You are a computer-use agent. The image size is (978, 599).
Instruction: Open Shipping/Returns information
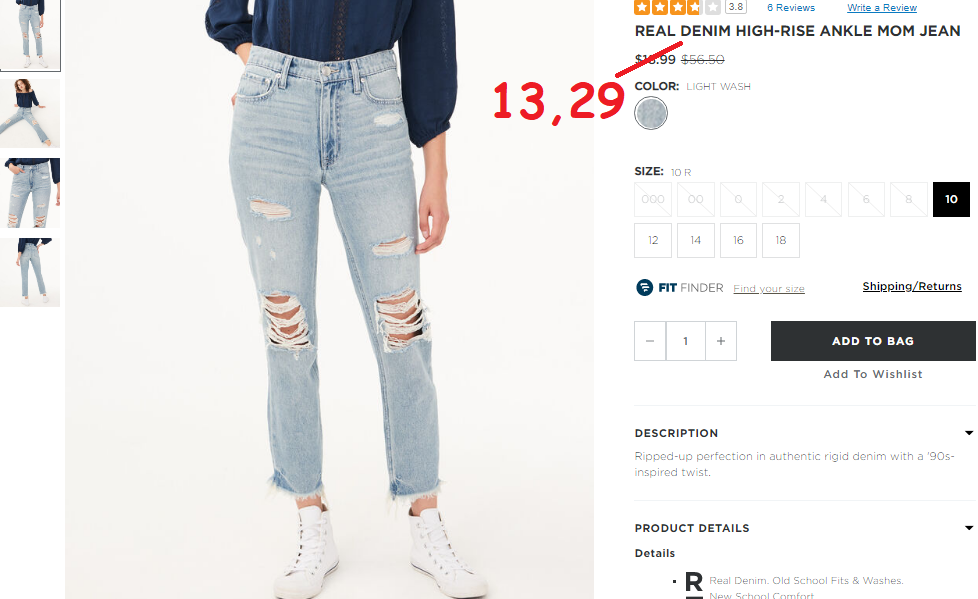(912, 286)
